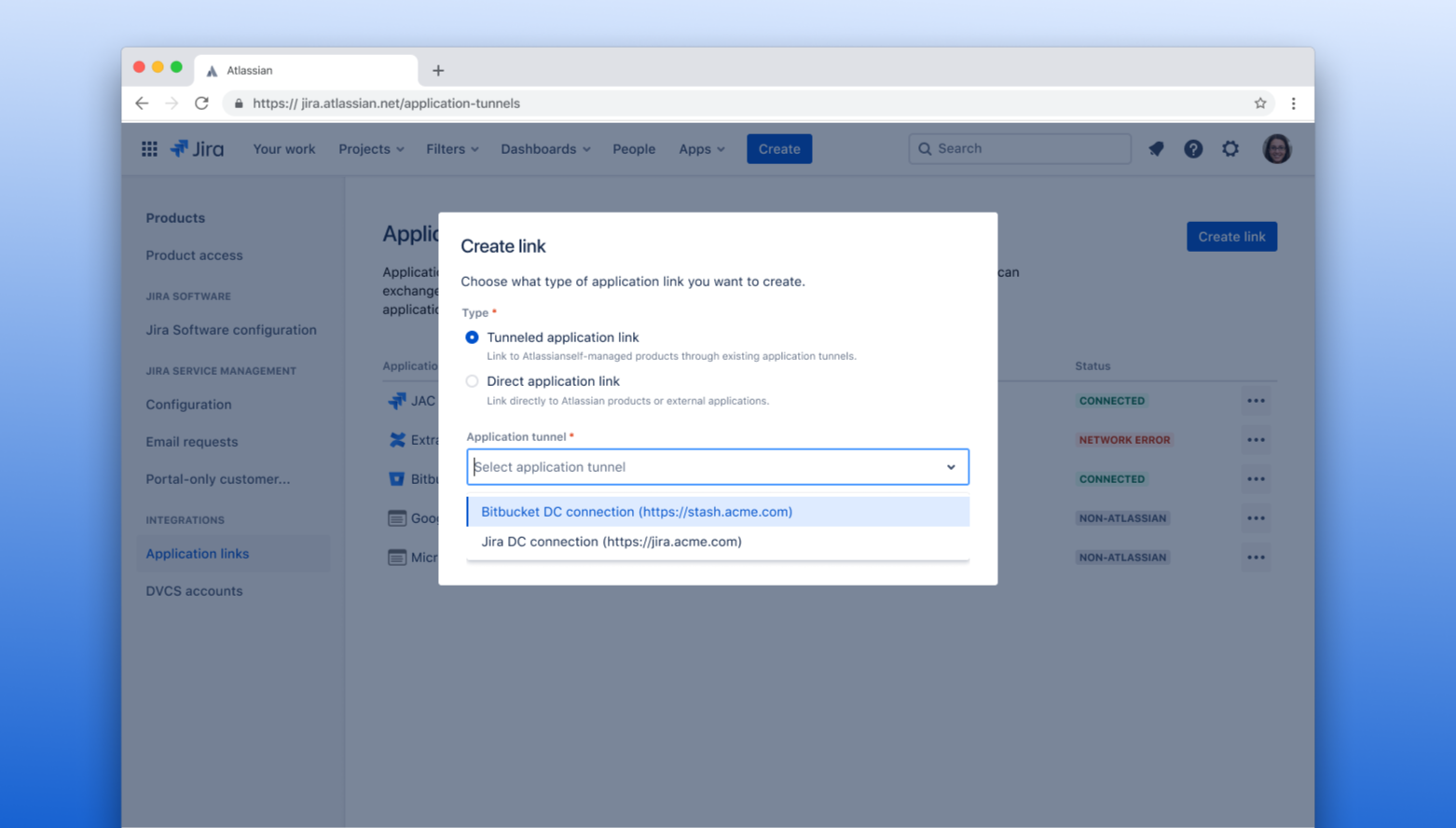Open more actions for the Bitbucket CONNECTED row
This screenshot has width=1456, height=828.
(x=1257, y=479)
